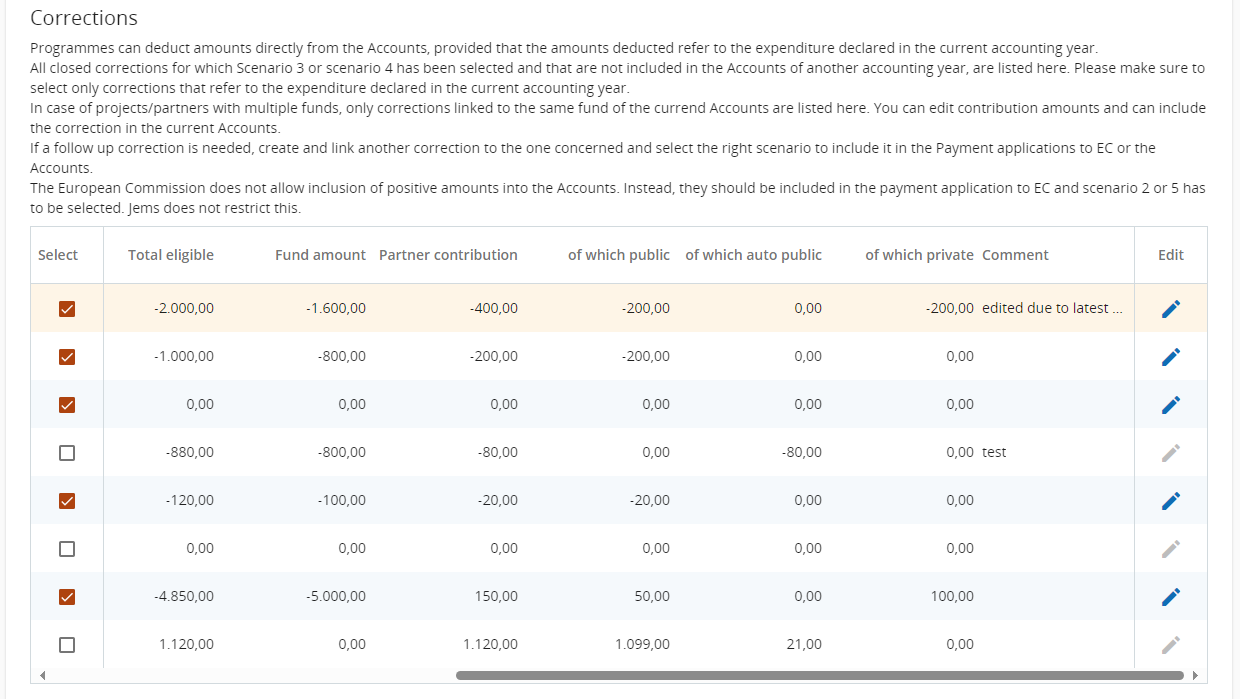
Task: Deselect the -4.850,00 correction checkbox
Action: (x=67, y=597)
